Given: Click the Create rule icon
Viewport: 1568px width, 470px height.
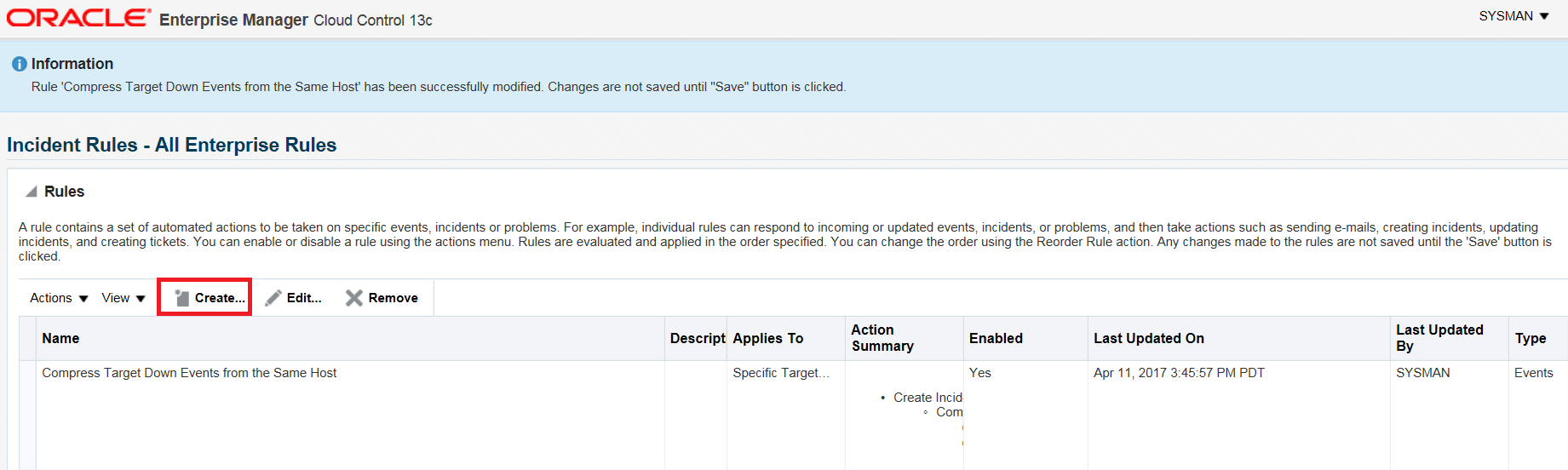Looking at the screenshot, I should pos(181,298).
